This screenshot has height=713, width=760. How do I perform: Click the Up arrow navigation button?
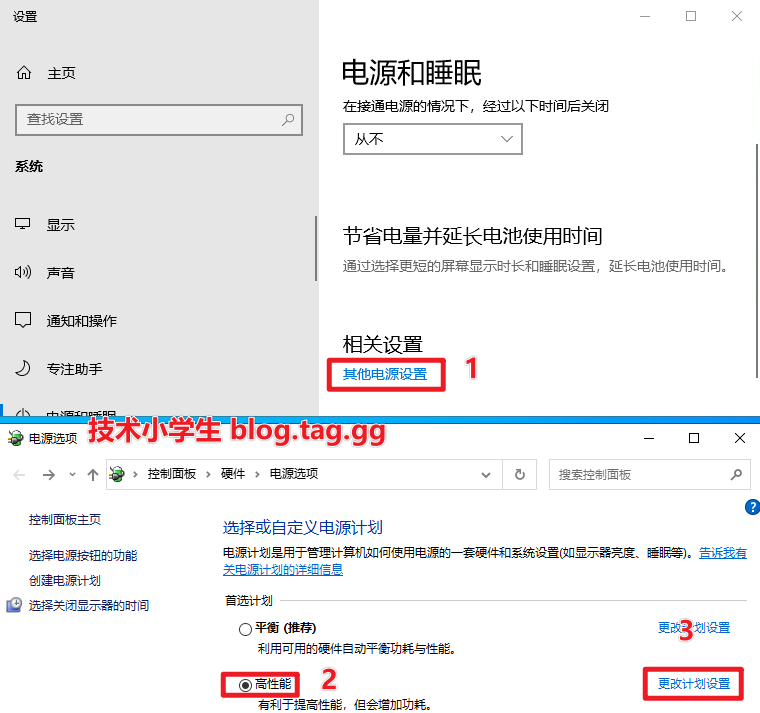click(93, 475)
